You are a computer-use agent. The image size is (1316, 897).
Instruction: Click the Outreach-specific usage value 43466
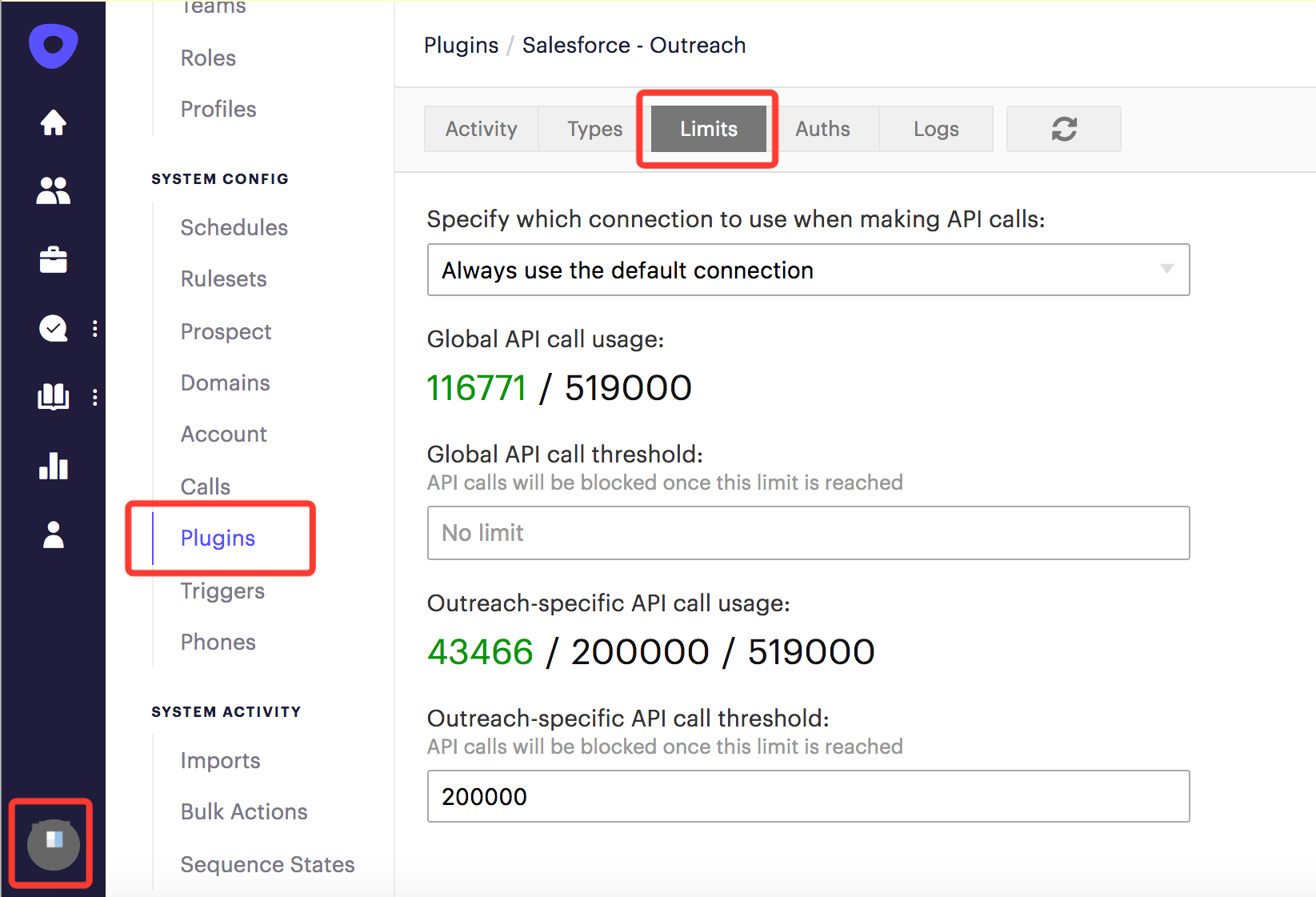tap(480, 652)
